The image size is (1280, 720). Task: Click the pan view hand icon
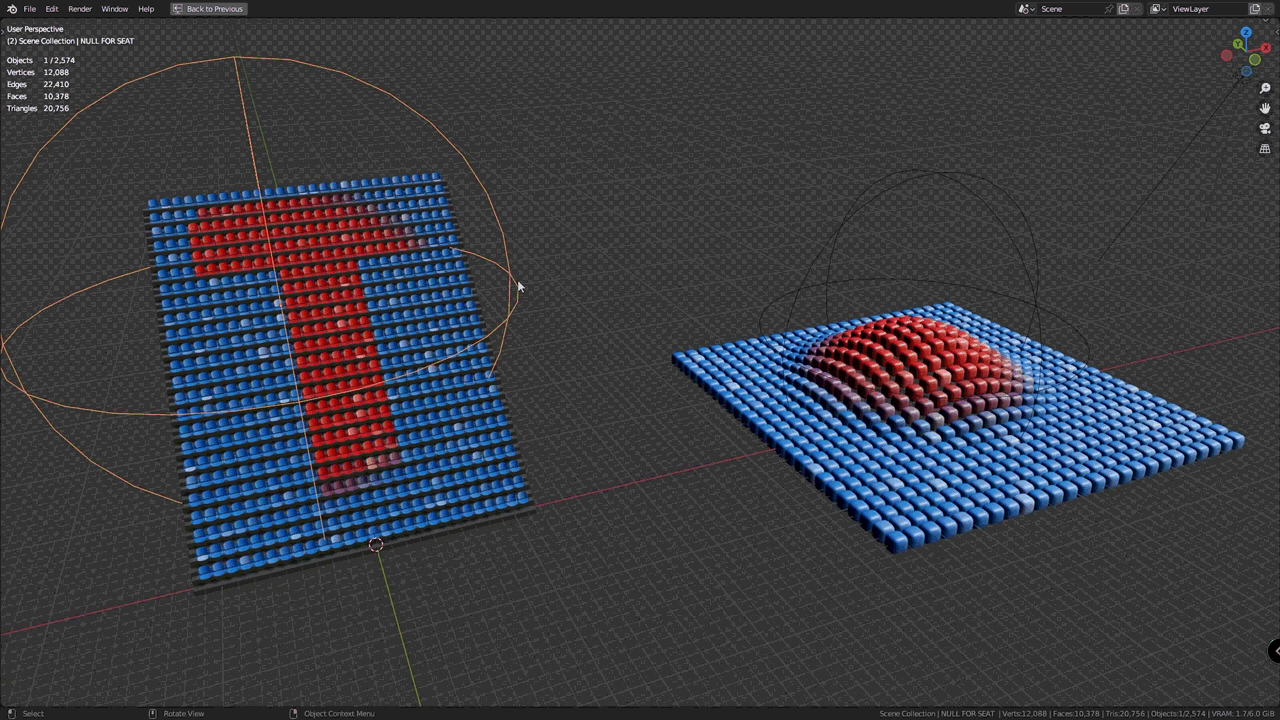pos(1265,108)
